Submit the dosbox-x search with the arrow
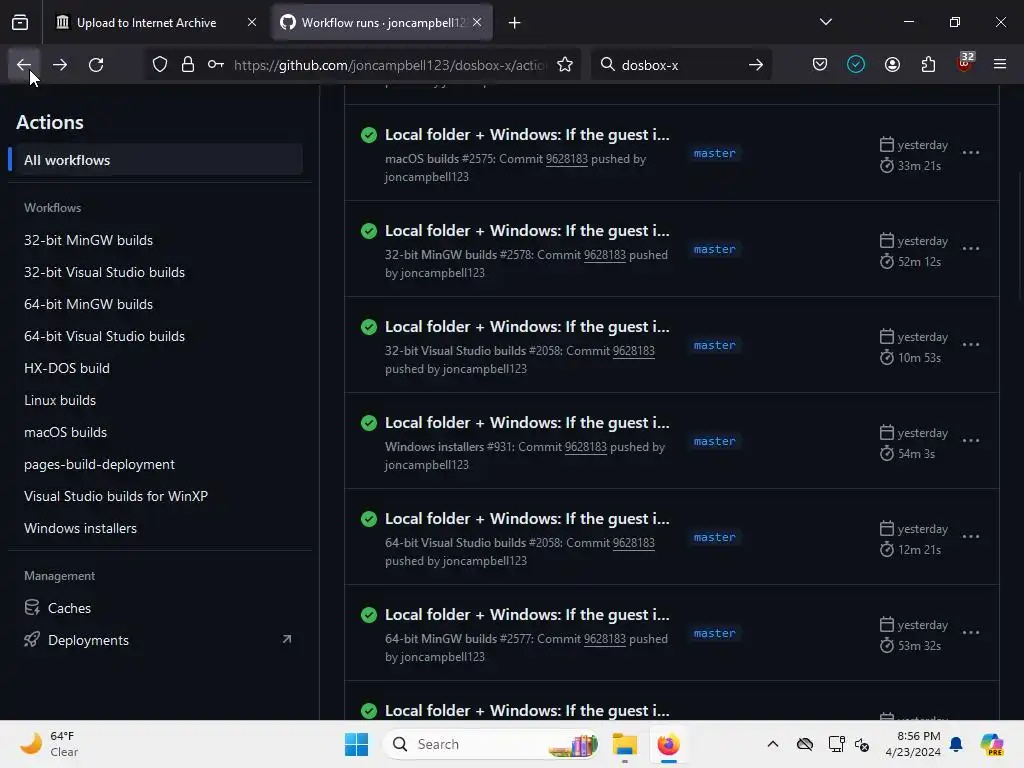This screenshot has height=768, width=1024. (756, 64)
